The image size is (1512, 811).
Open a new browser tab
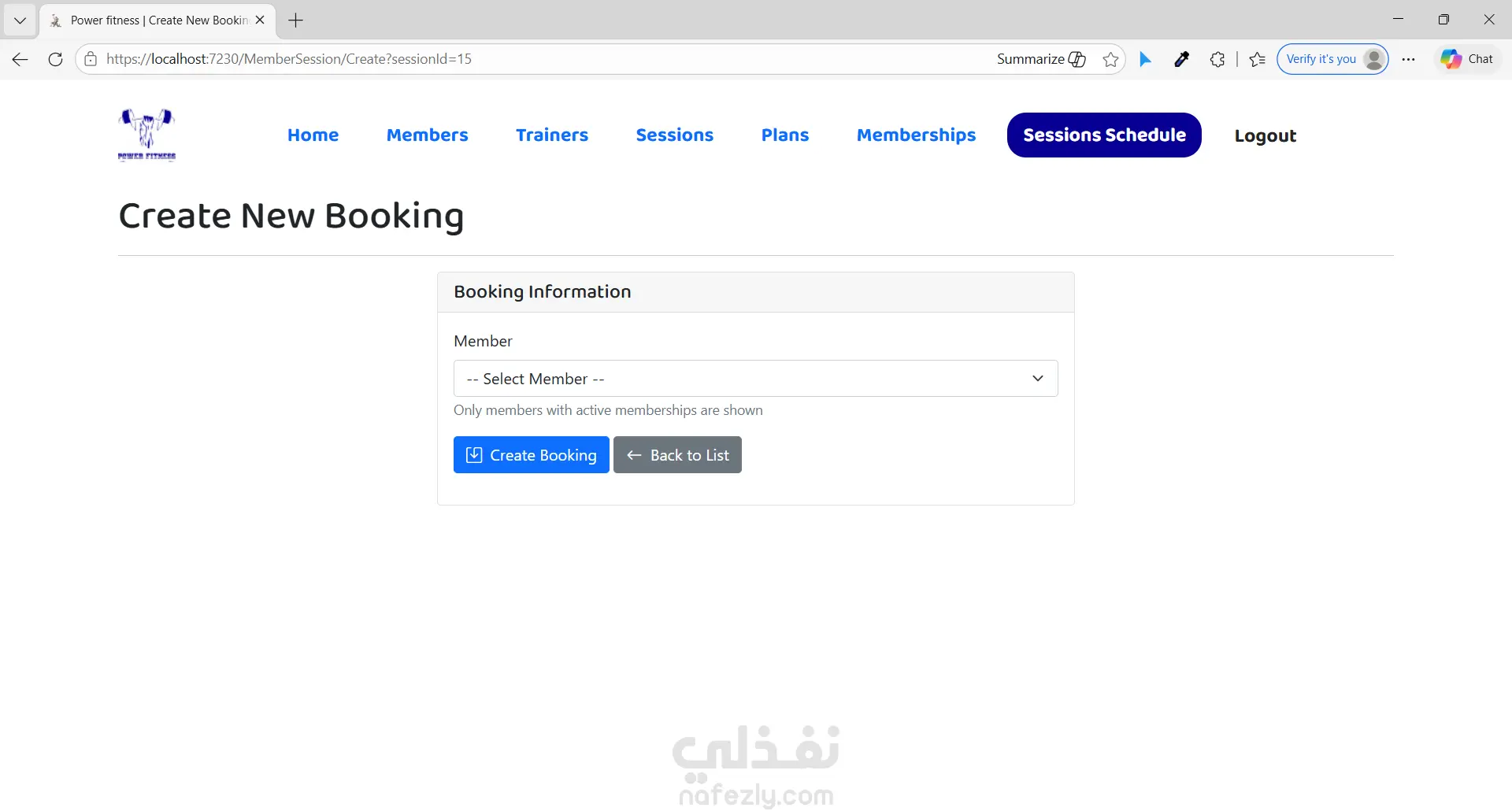296,20
